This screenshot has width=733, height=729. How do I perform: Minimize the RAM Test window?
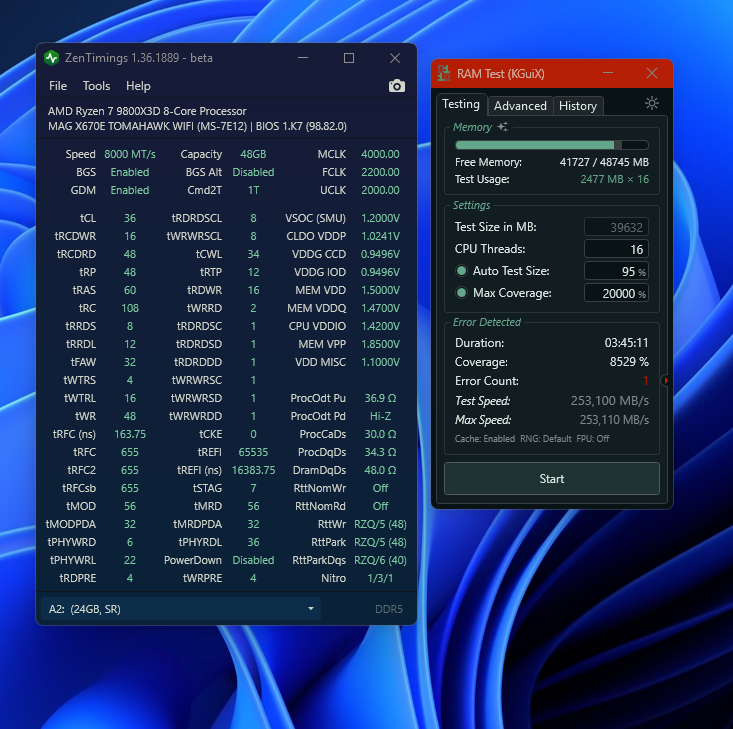(608, 73)
